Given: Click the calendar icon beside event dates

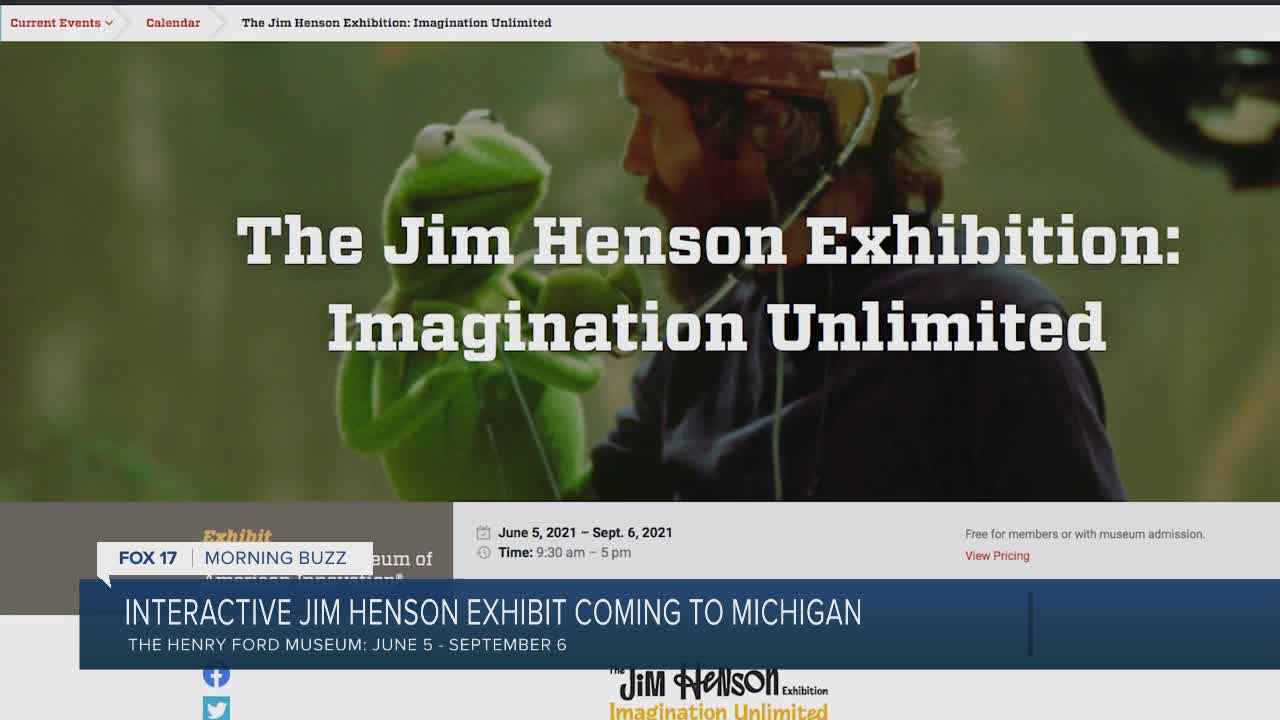Looking at the screenshot, I should pyautogui.click(x=484, y=533).
